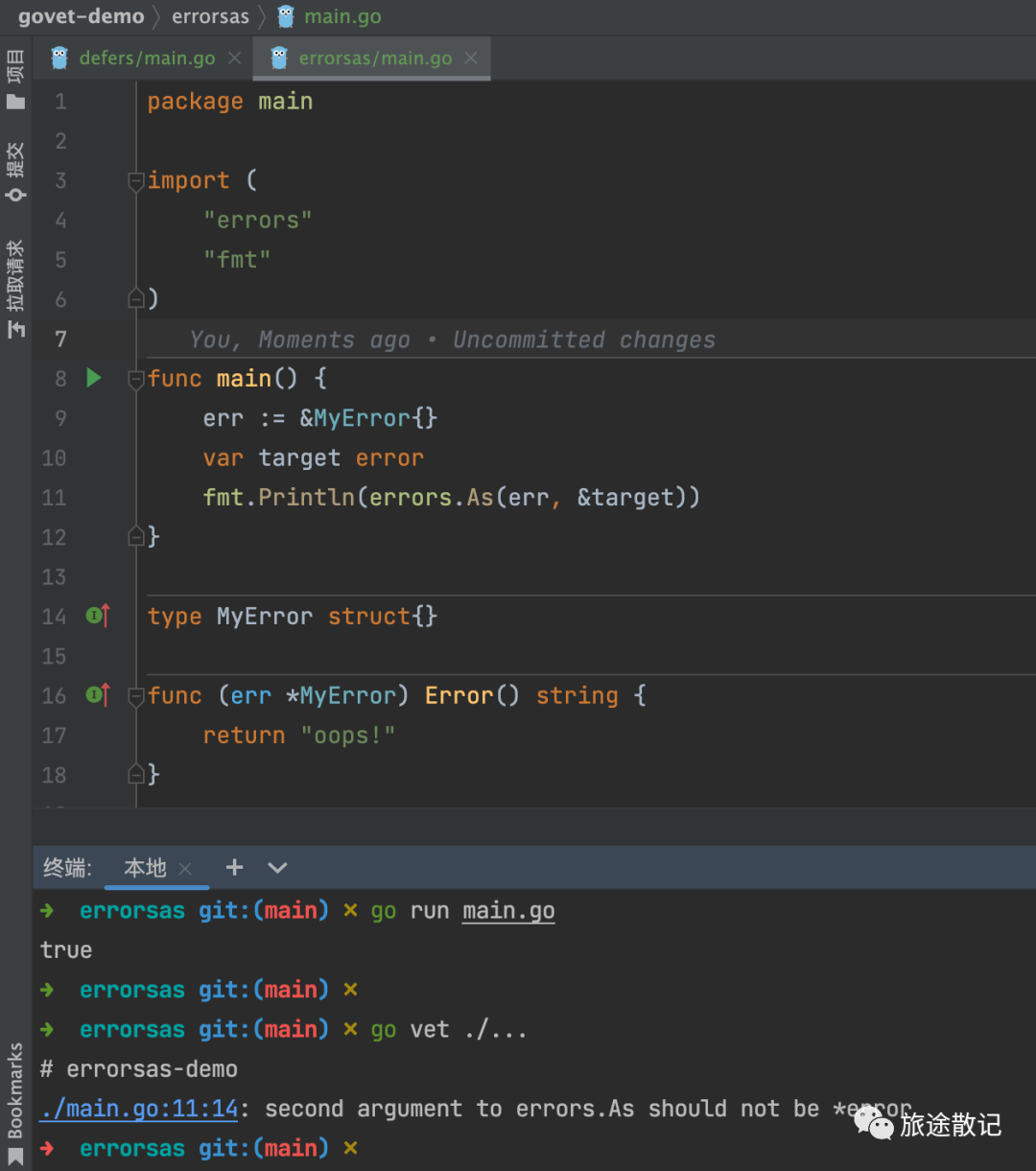Open the ./main.go:11:14 link in terminal
Image resolution: width=1036 pixels, height=1171 pixels.
tap(139, 1109)
